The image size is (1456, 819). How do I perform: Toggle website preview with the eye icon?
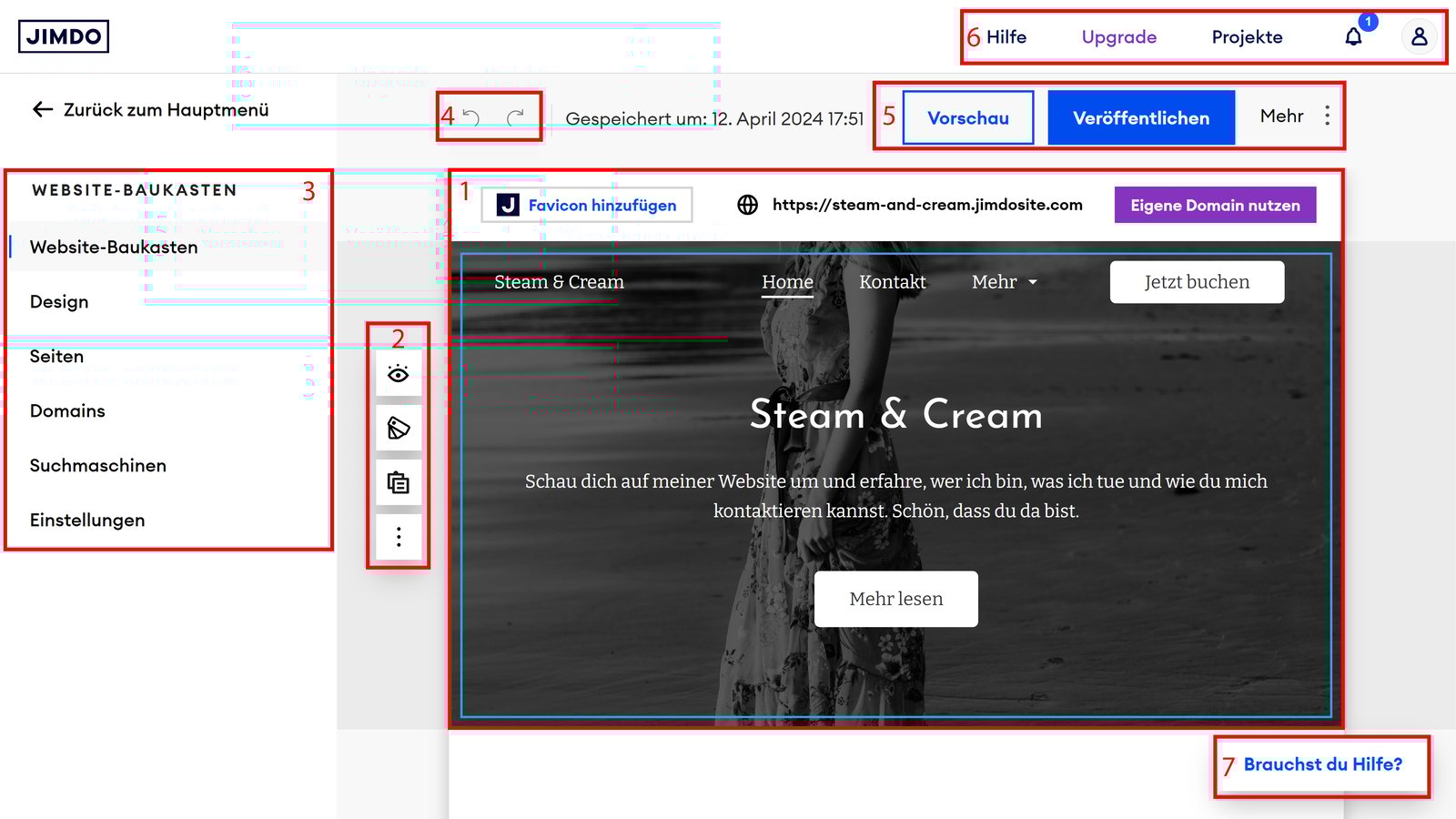pos(398,372)
